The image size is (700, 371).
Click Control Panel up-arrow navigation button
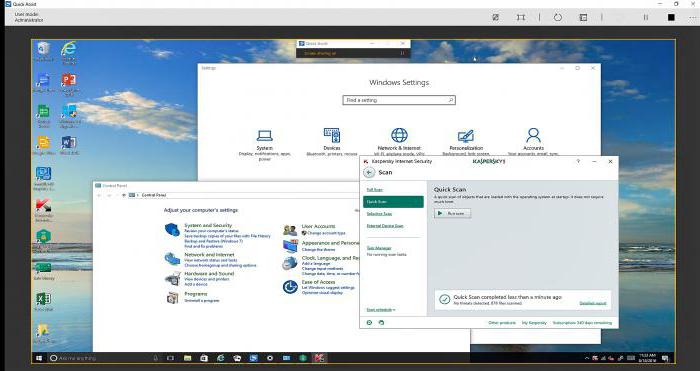[x=124, y=195]
